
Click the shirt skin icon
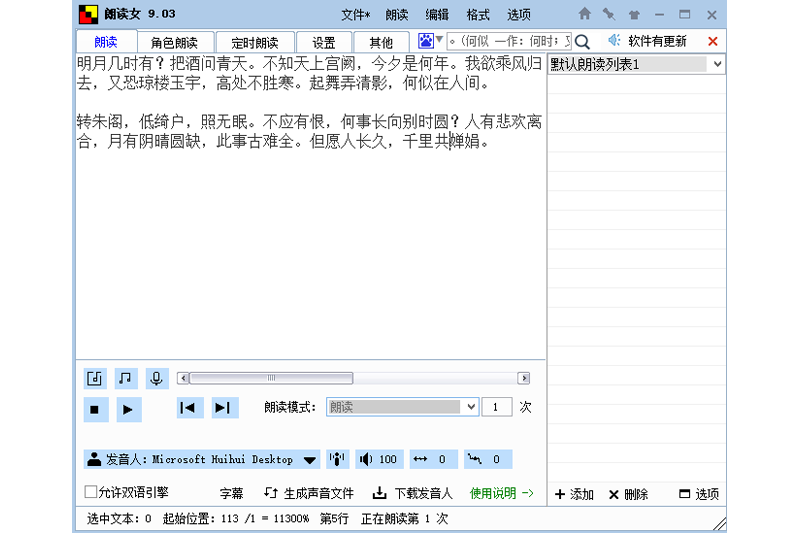[634, 15]
